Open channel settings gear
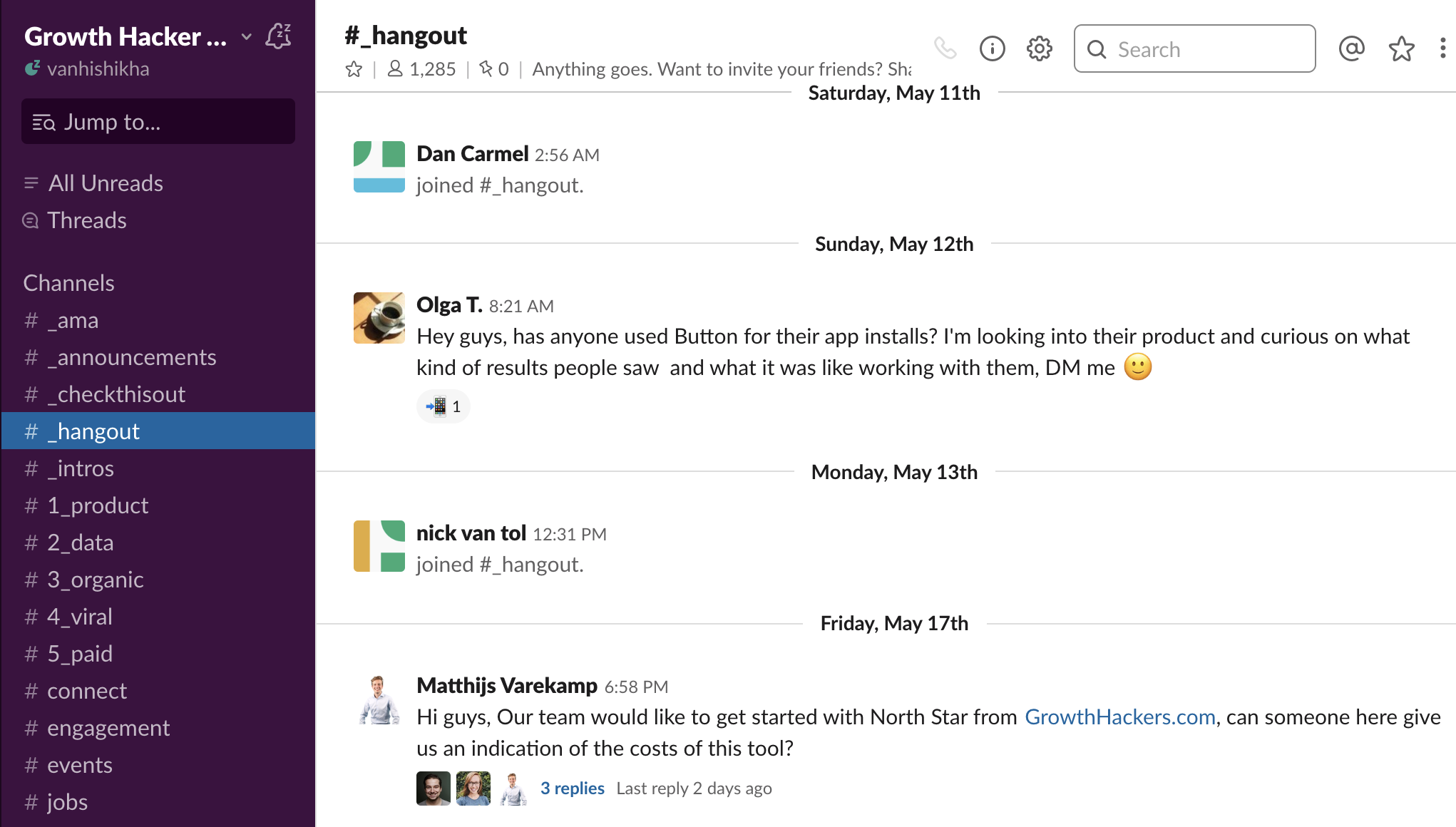Viewport: 1456px width, 827px height. (1039, 48)
